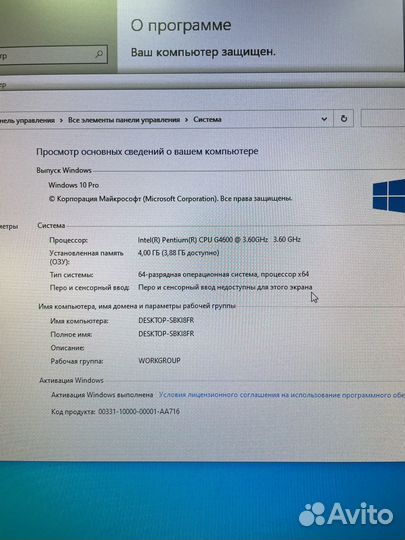Viewport: 405px width, 540px height.
Task: Open the license agreement terms link
Action: click(281, 395)
